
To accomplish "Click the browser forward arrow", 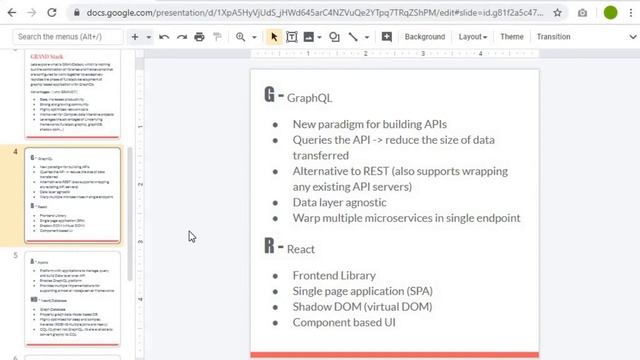I will 31,13.
